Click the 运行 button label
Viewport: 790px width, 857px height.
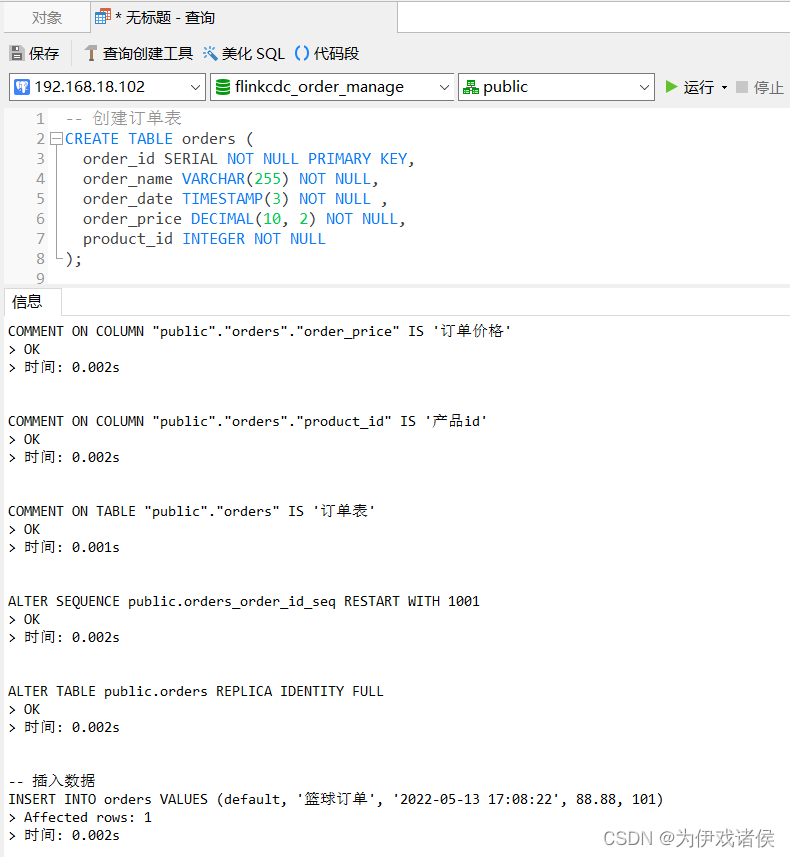pyautogui.click(x=699, y=87)
